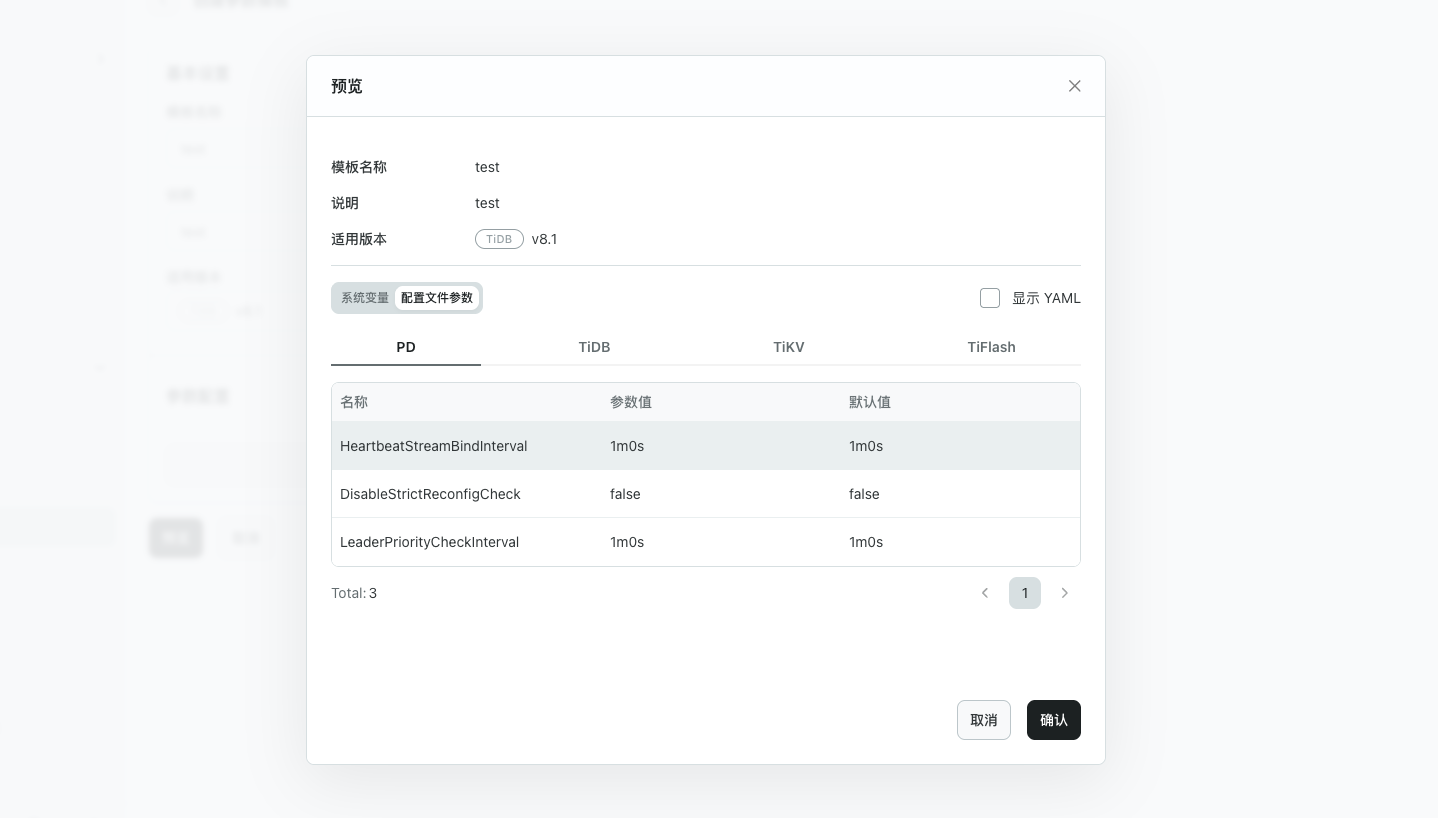Click the 取消 button
The width and height of the screenshot is (1438, 818).
[983, 720]
